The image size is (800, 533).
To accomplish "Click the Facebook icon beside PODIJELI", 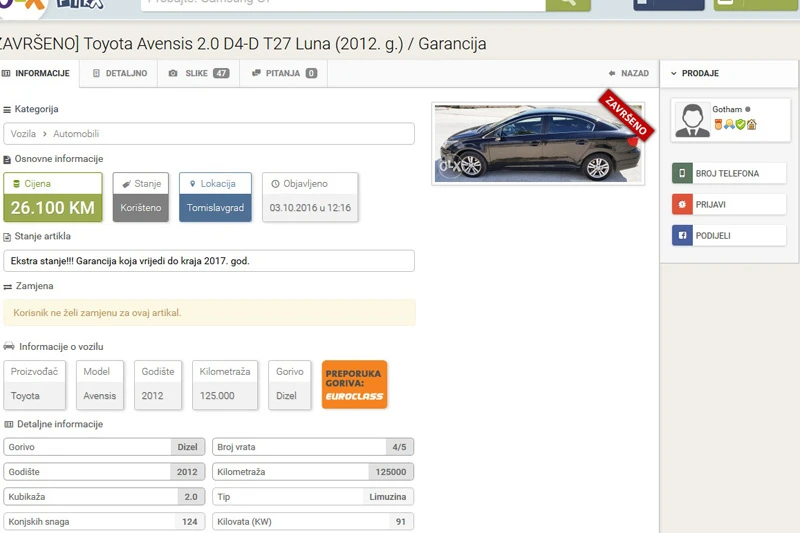I will (682, 236).
